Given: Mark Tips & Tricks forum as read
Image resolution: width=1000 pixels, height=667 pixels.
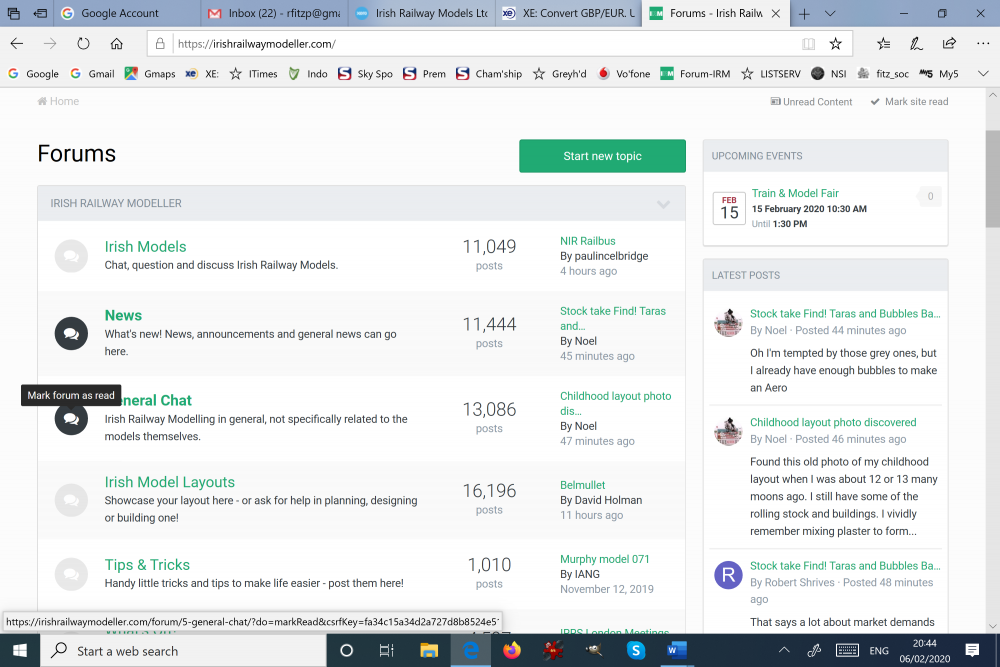Looking at the screenshot, I should [x=71, y=574].
